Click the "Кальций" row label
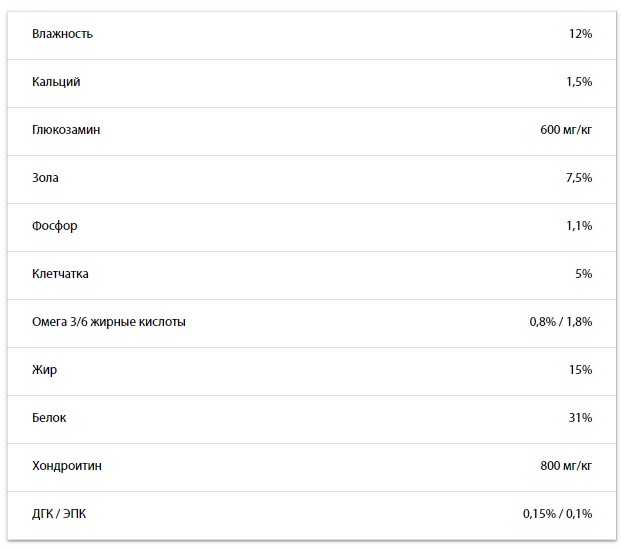621x549 pixels. pos(56,82)
